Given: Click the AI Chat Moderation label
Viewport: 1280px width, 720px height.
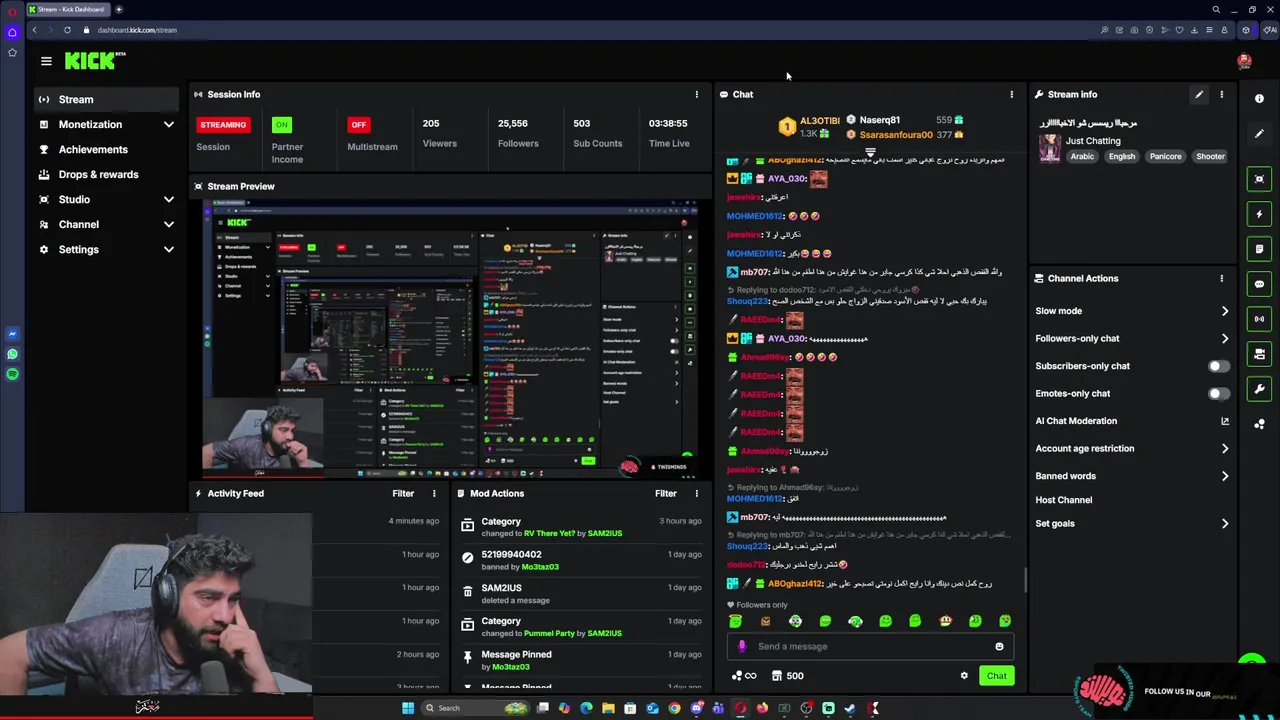Looking at the screenshot, I should 1076,421.
